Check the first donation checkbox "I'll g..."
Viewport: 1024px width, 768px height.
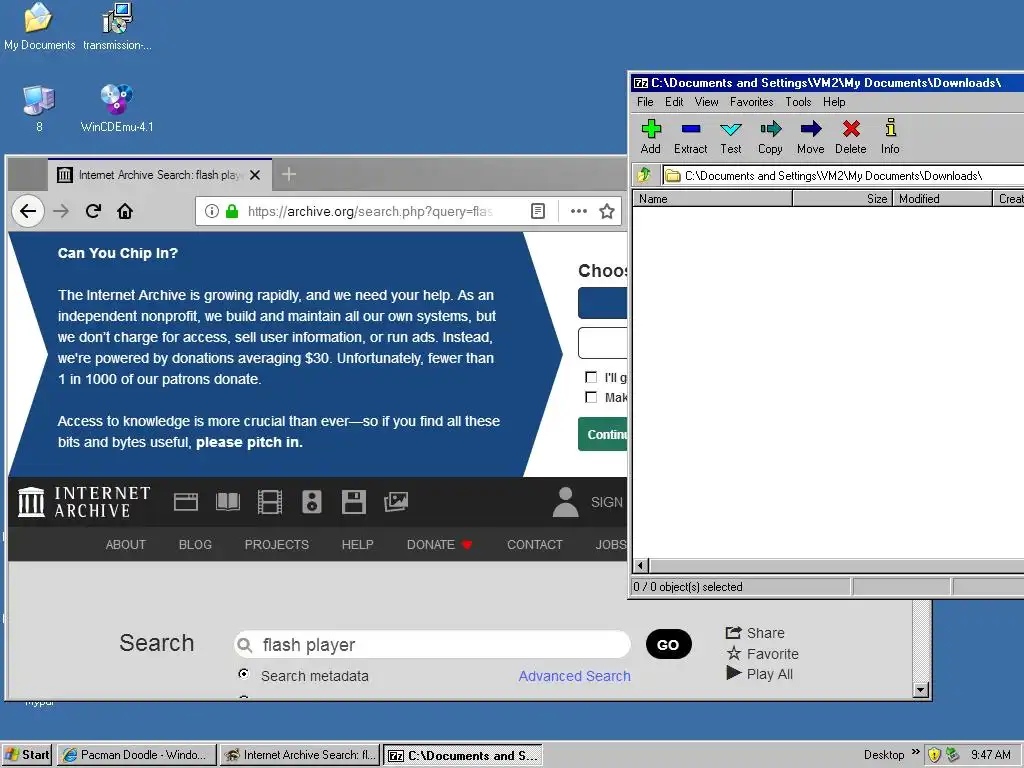[591, 377]
